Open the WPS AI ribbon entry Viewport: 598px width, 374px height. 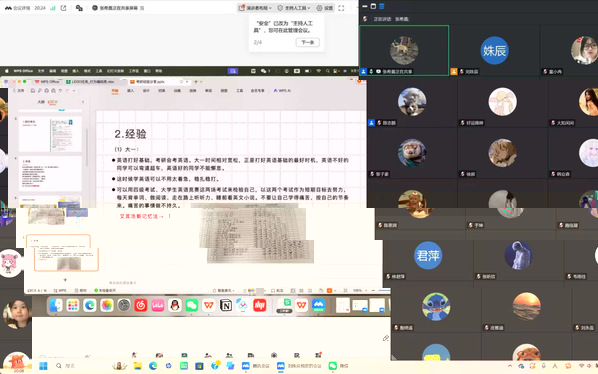[x=283, y=91]
